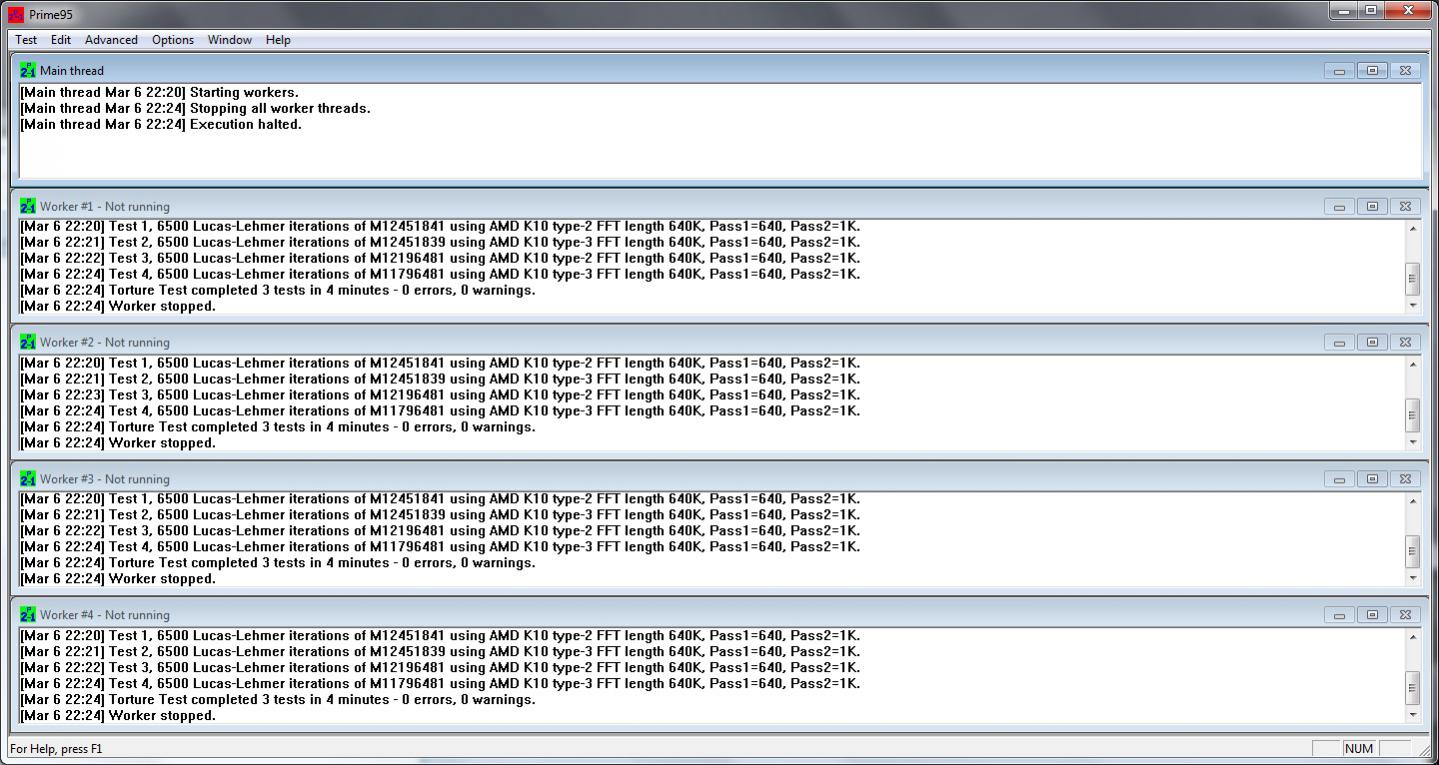
Task: Click Worker #1 'Test 1' log line
Action: pos(440,226)
